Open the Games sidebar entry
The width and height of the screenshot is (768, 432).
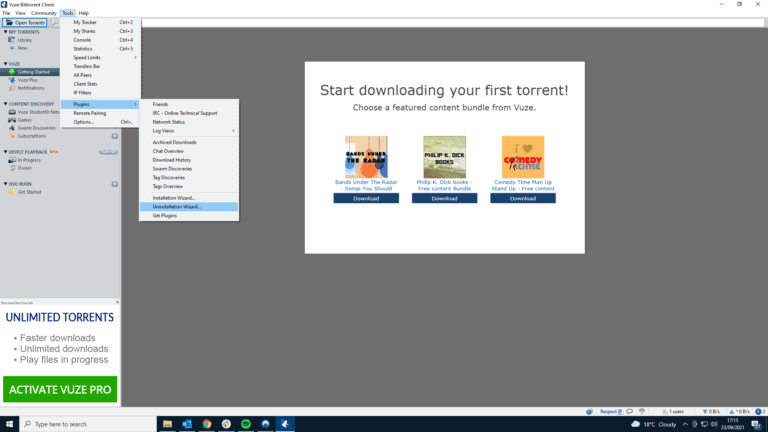coord(25,120)
